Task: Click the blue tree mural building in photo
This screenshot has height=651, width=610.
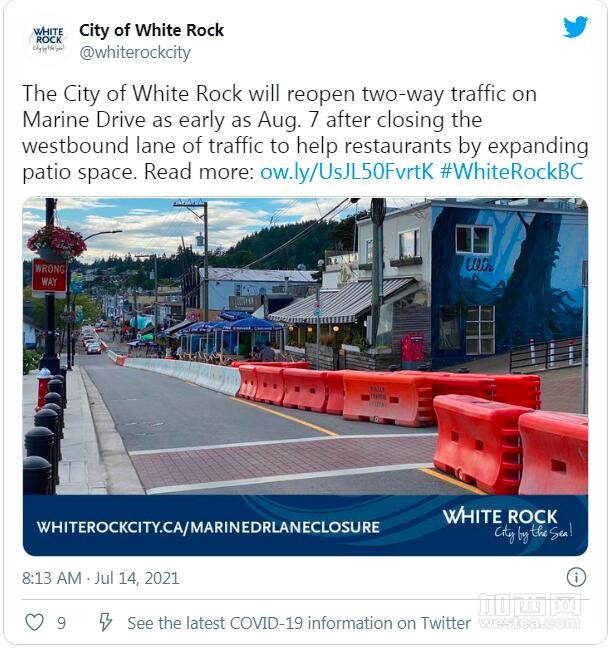Action: click(509, 284)
